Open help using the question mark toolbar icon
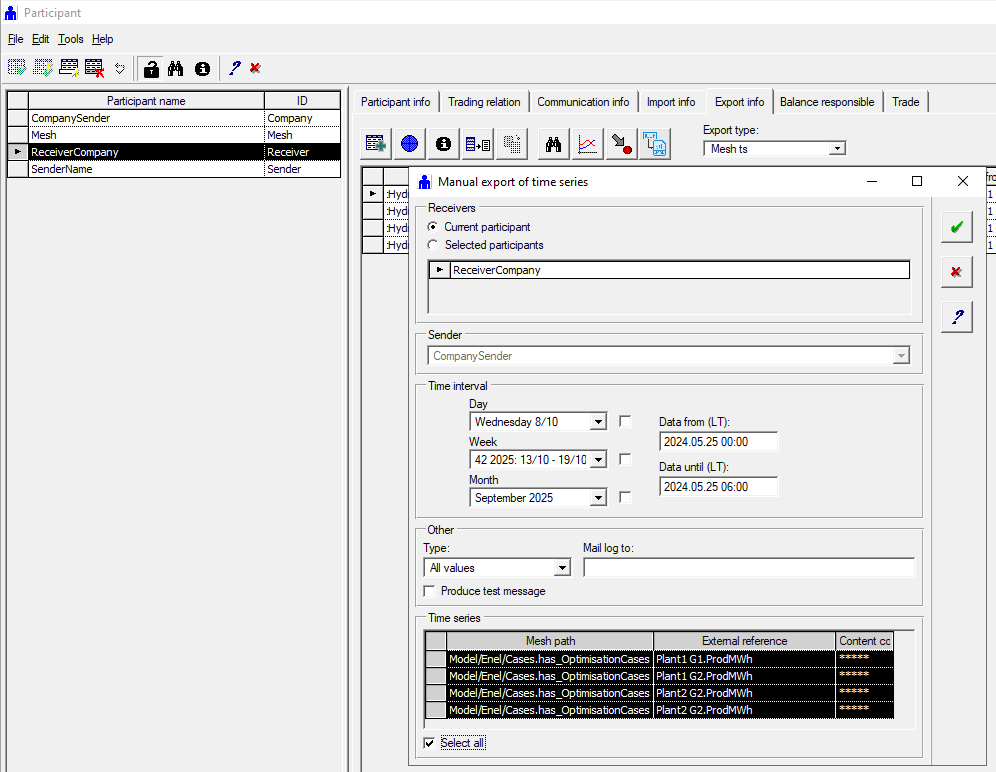This screenshot has height=772, width=996. coord(234,68)
